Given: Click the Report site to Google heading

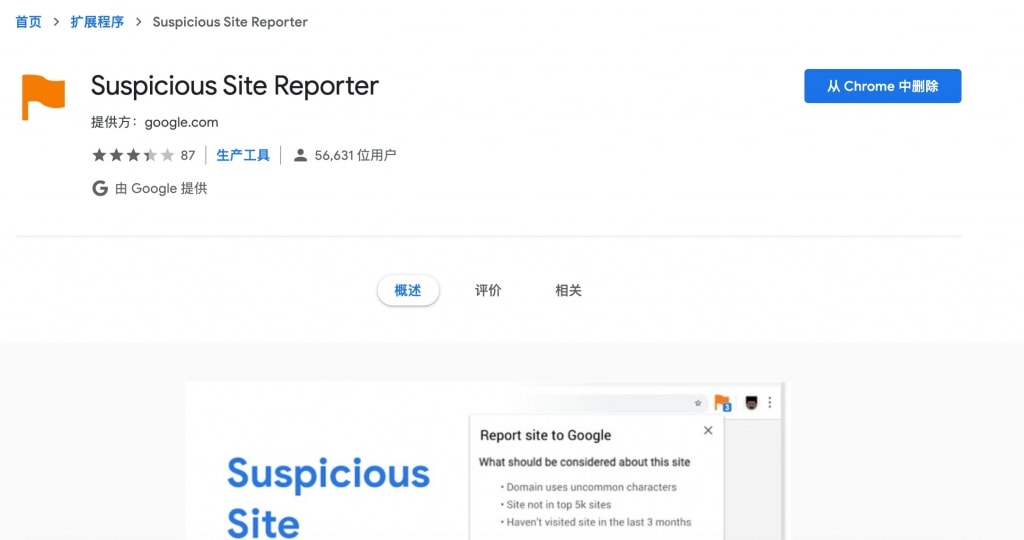Looking at the screenshot, I should [x=545, y=436].
